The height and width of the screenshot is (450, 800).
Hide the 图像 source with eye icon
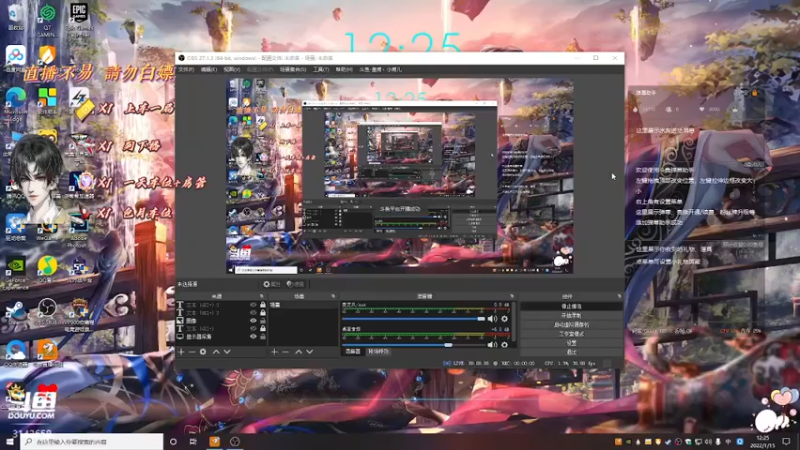(x=253, y=320)
